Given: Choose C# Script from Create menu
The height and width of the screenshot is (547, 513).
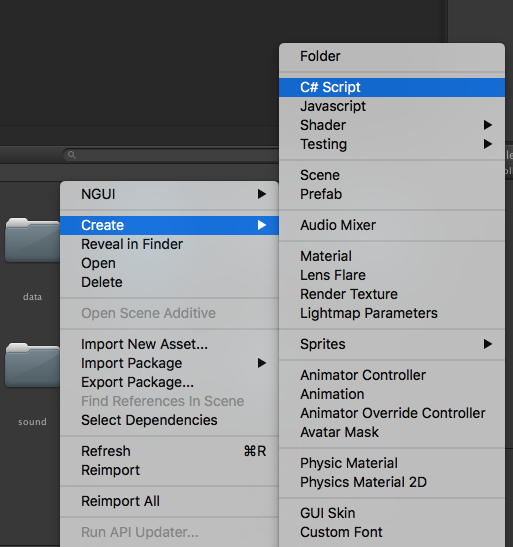Looking at the screenshot, I should [392, 87].
